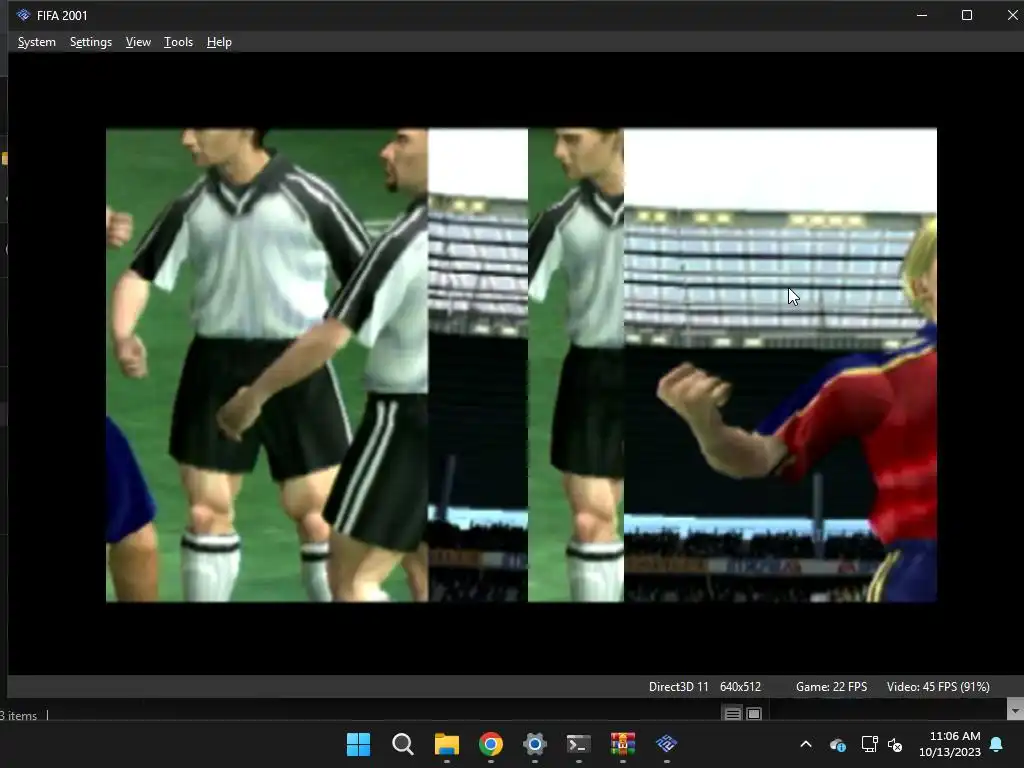1024x768 pixels.
Task: Open the Tools menu
Action: point(178,42)
